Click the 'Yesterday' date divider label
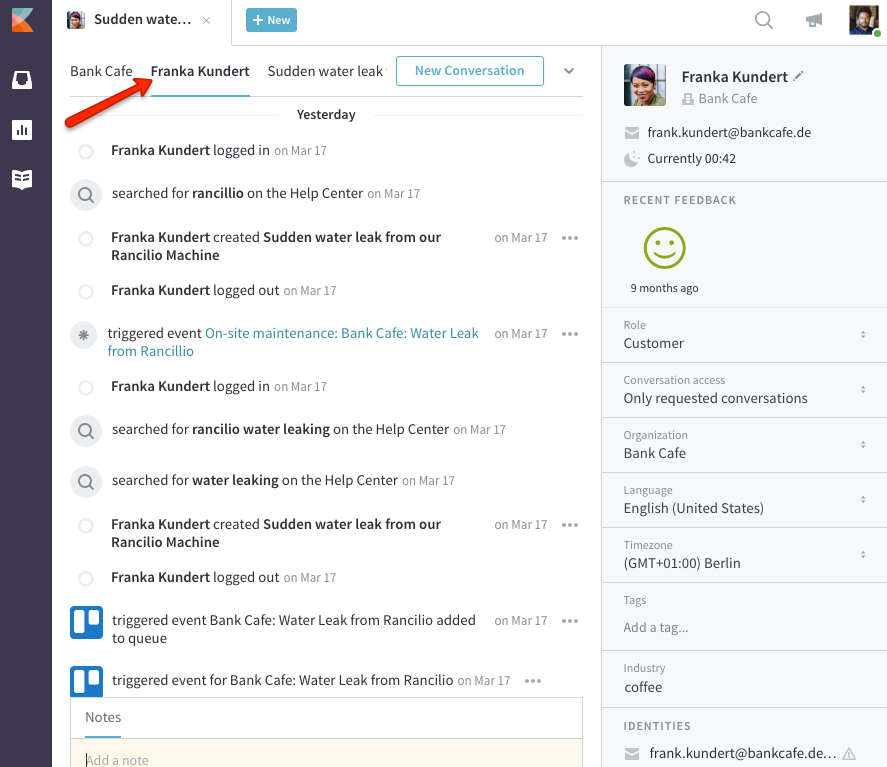The image size is (887, 767). pos(326,115)
